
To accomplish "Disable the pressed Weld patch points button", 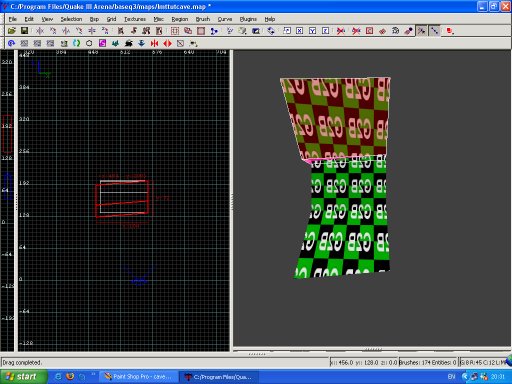I will [x=421, y=31].
